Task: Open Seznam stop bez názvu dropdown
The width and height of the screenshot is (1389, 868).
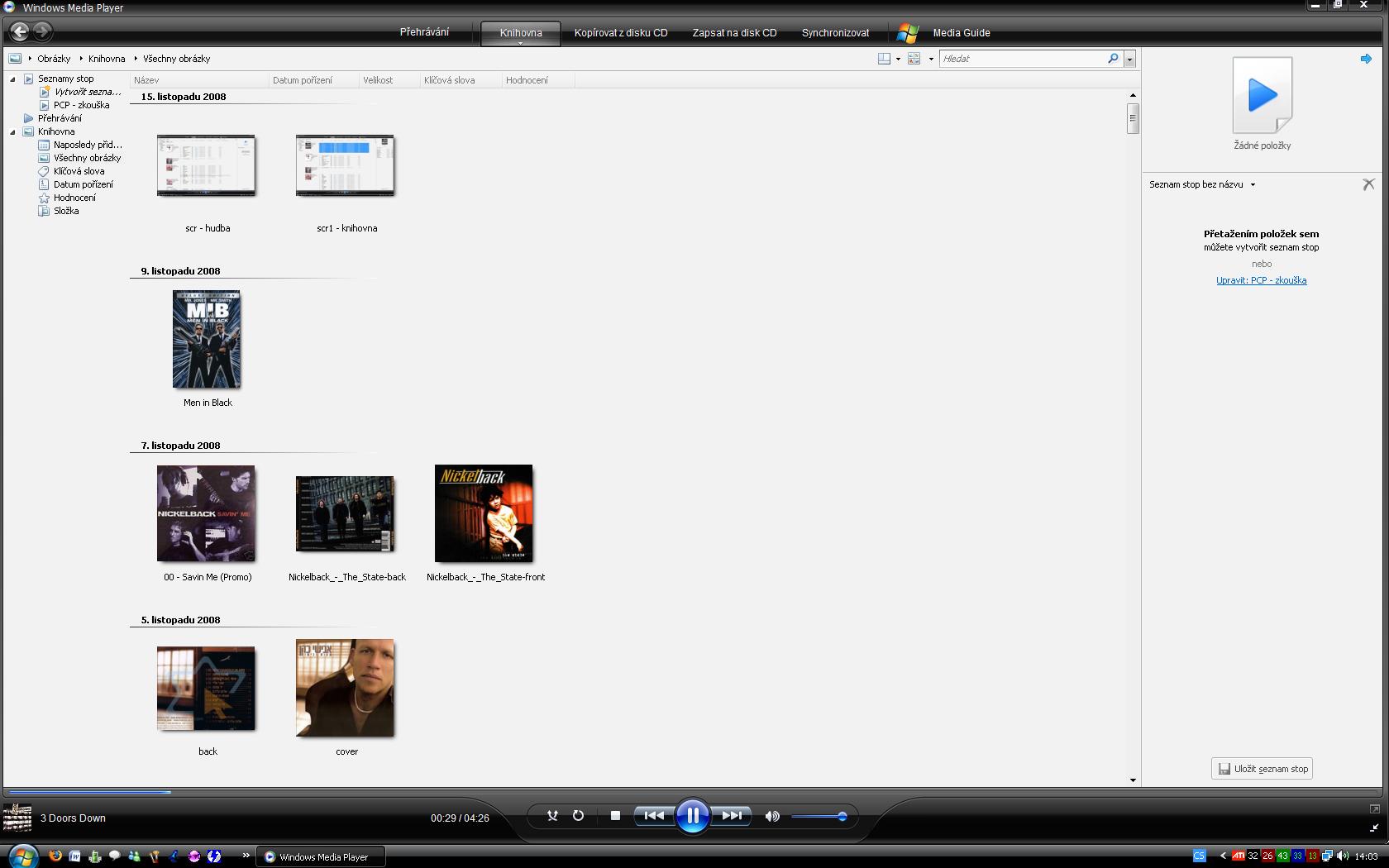Action: [x=1253, y=184]
